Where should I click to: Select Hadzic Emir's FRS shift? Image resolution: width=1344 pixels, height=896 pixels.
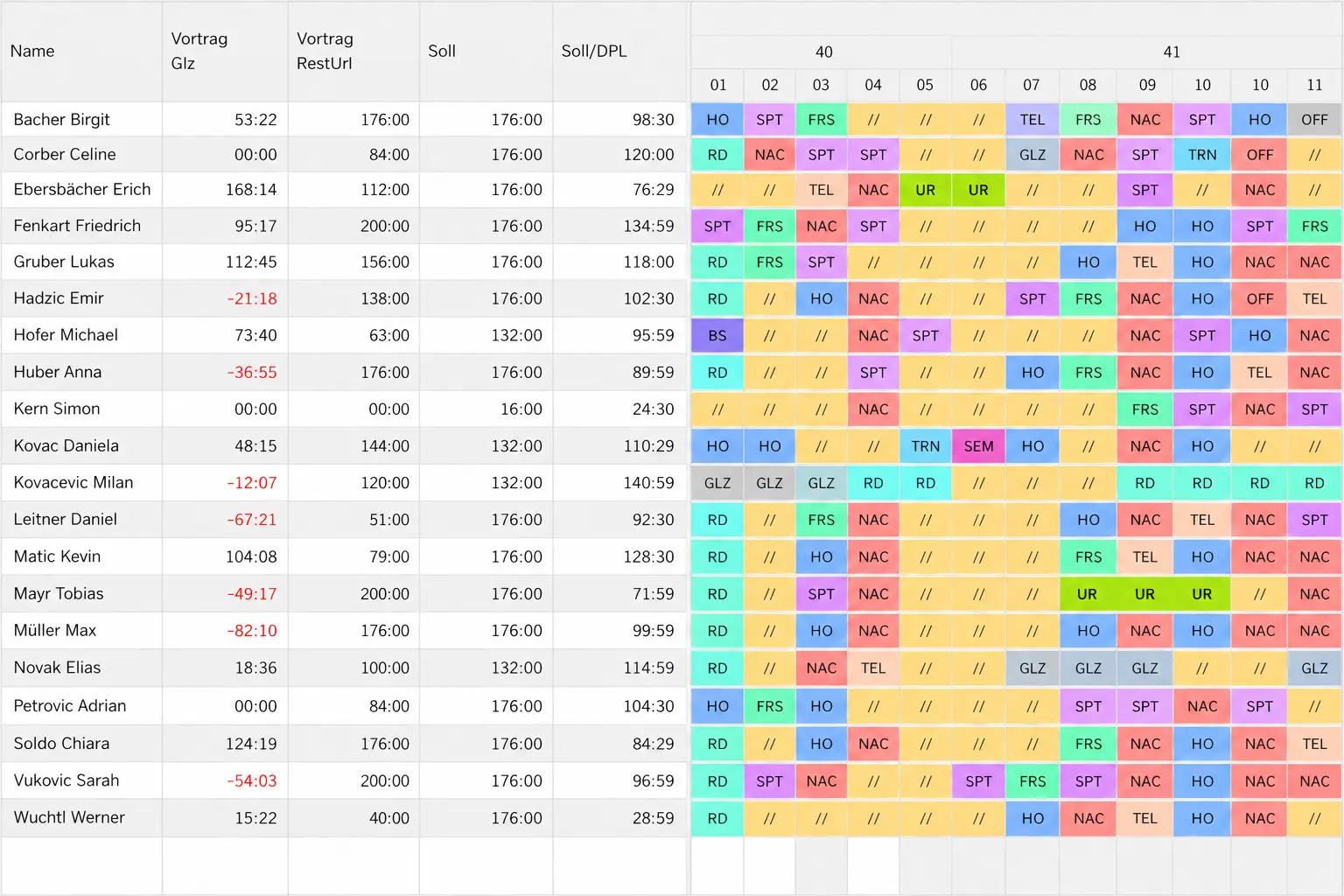coord(1088,299)
